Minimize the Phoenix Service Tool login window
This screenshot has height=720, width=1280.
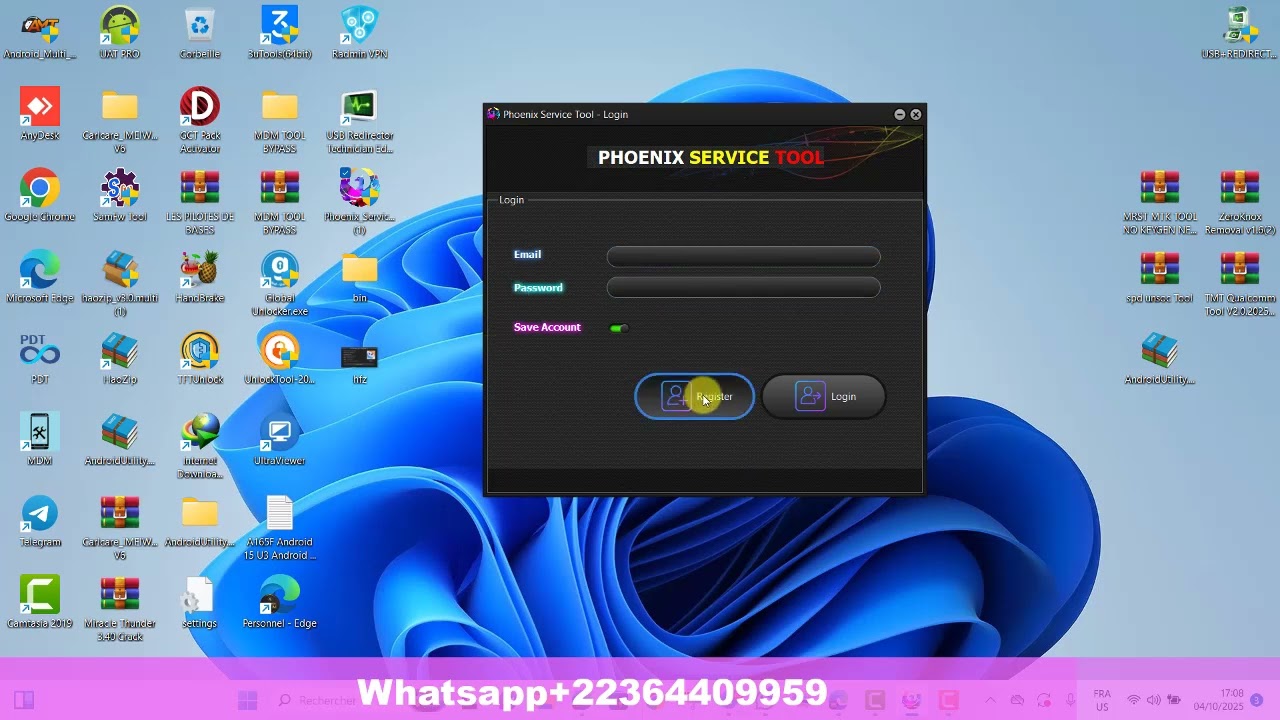[899, 115]
